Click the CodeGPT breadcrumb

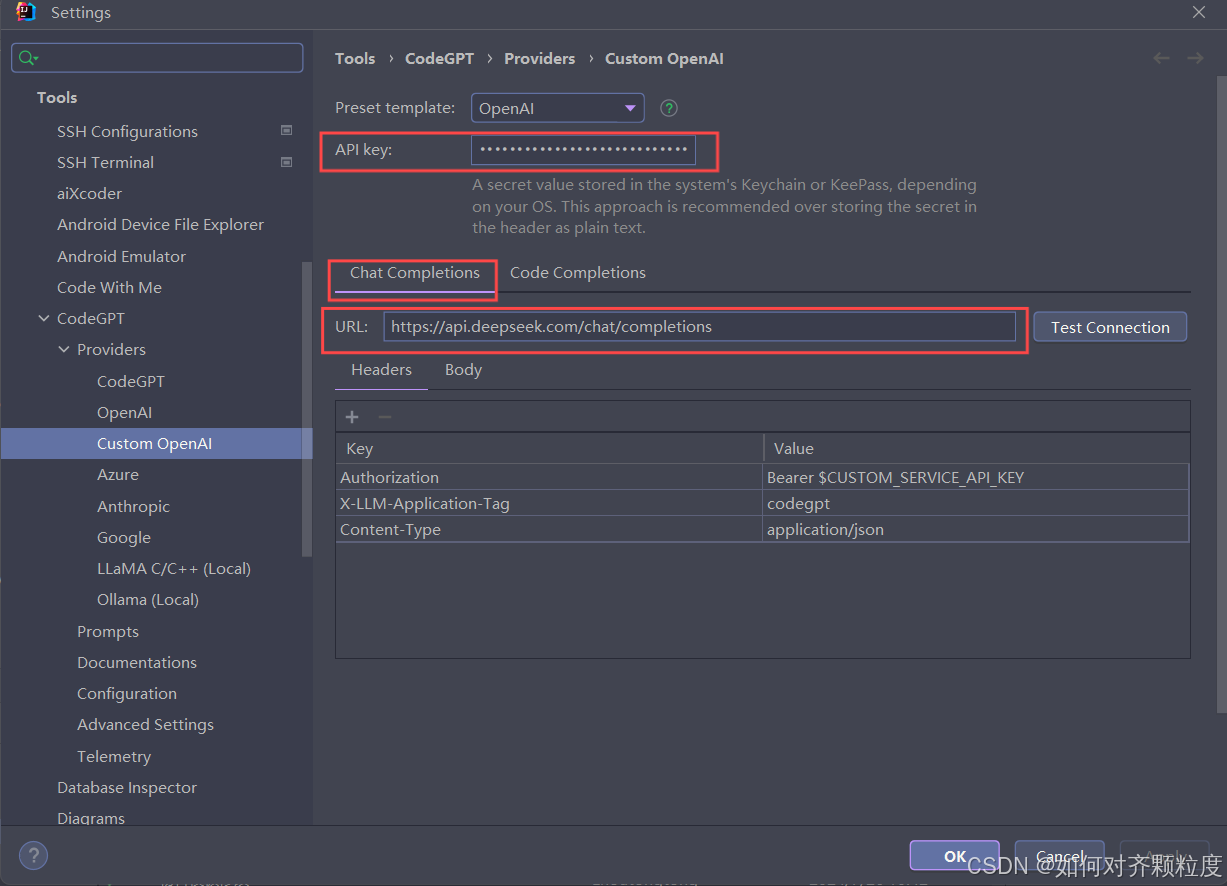pos(439,58)
